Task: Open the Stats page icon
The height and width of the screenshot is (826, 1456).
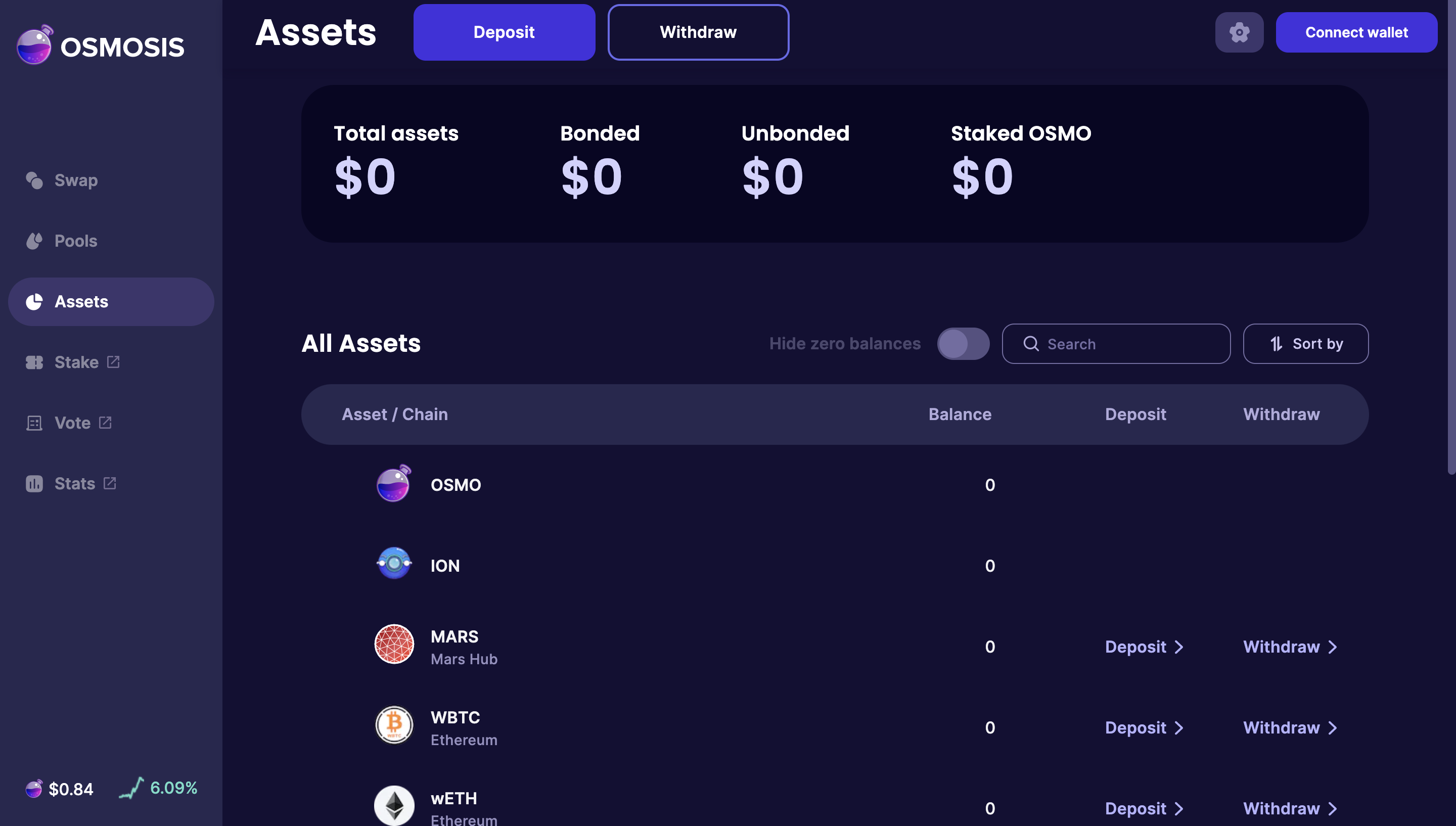Action: (34, 483)
